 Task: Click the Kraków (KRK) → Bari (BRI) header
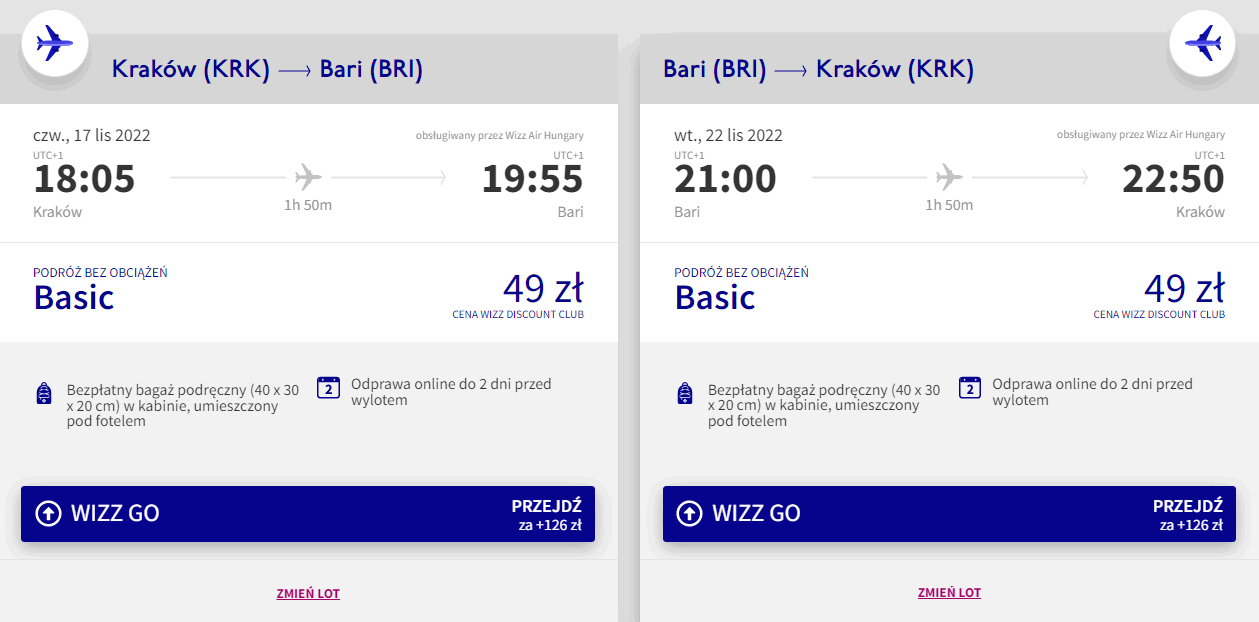click(x=267, y=70)
